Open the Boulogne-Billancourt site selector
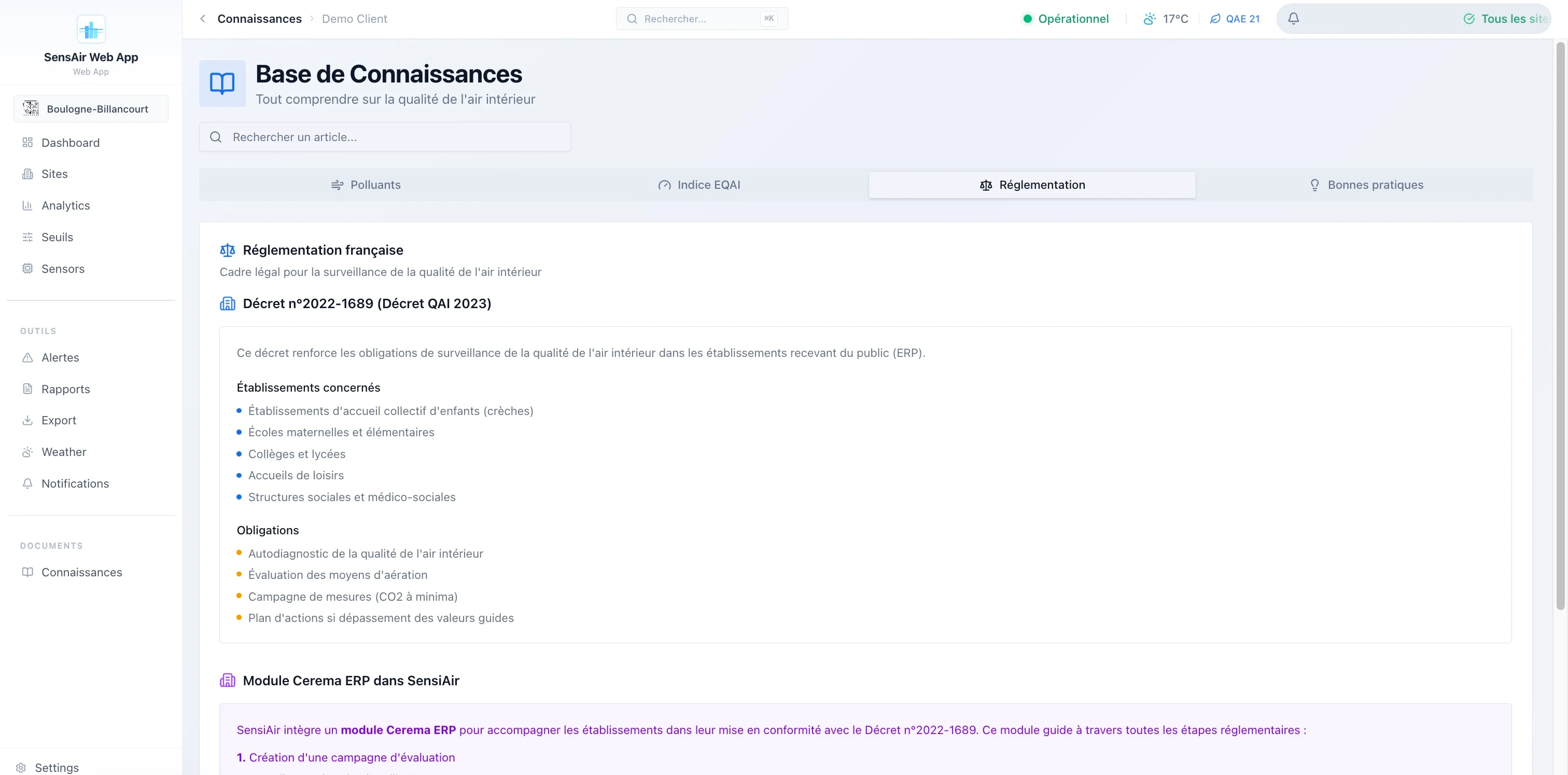This screenshot has width=1568, height=775. point(91,109)
